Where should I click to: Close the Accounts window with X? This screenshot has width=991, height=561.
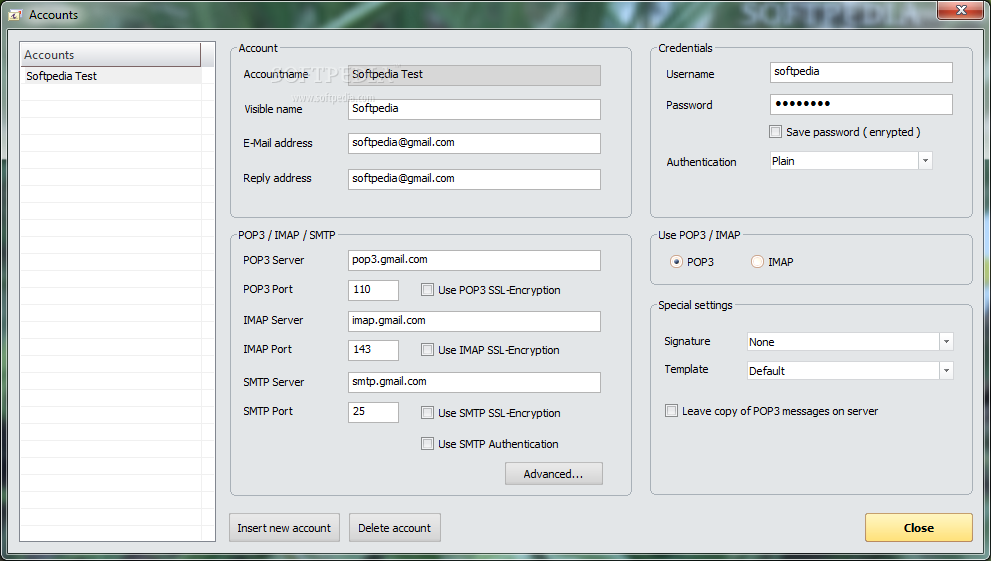[x=961, y=10]
